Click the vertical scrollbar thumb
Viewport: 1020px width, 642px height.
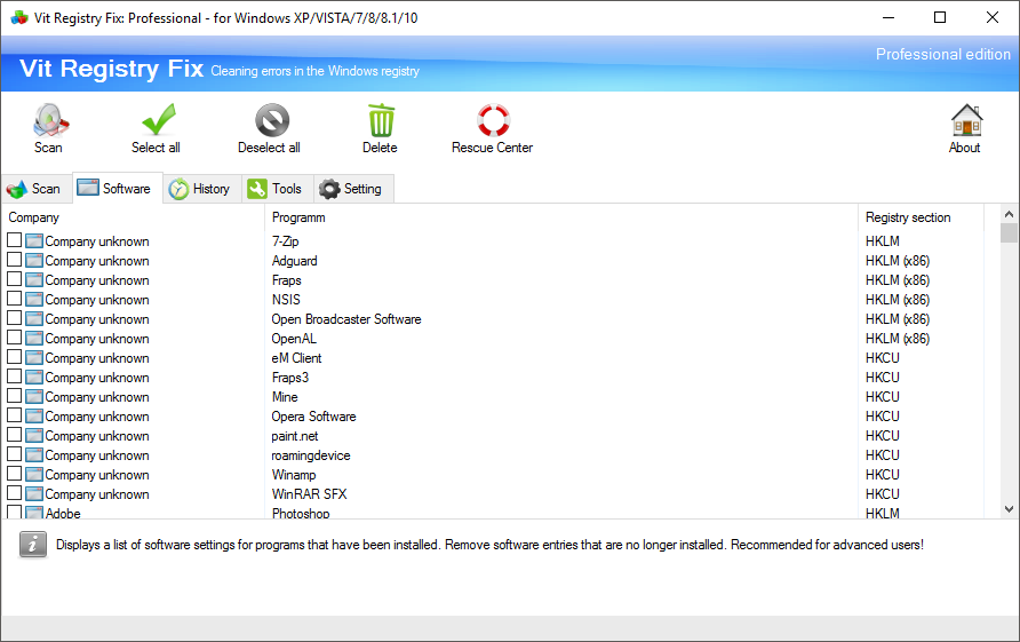pyautogui.click(x=1009, y=233)
